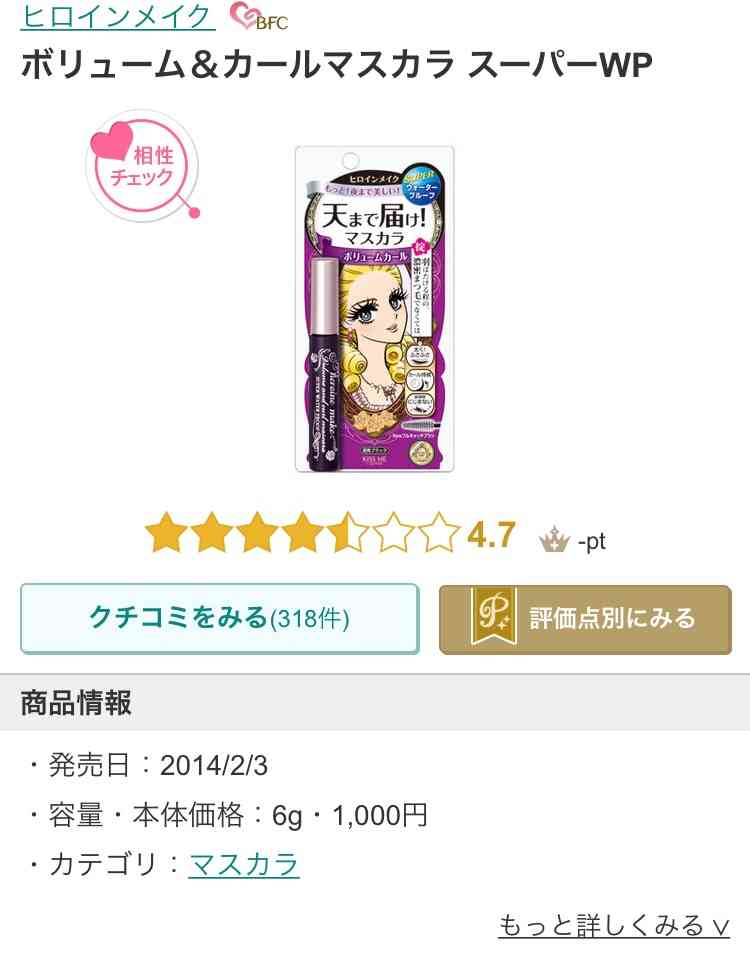Expand もっと詳しくみる details
The image size is (750, 968).
pyautogui.click(x=614, y=926)
